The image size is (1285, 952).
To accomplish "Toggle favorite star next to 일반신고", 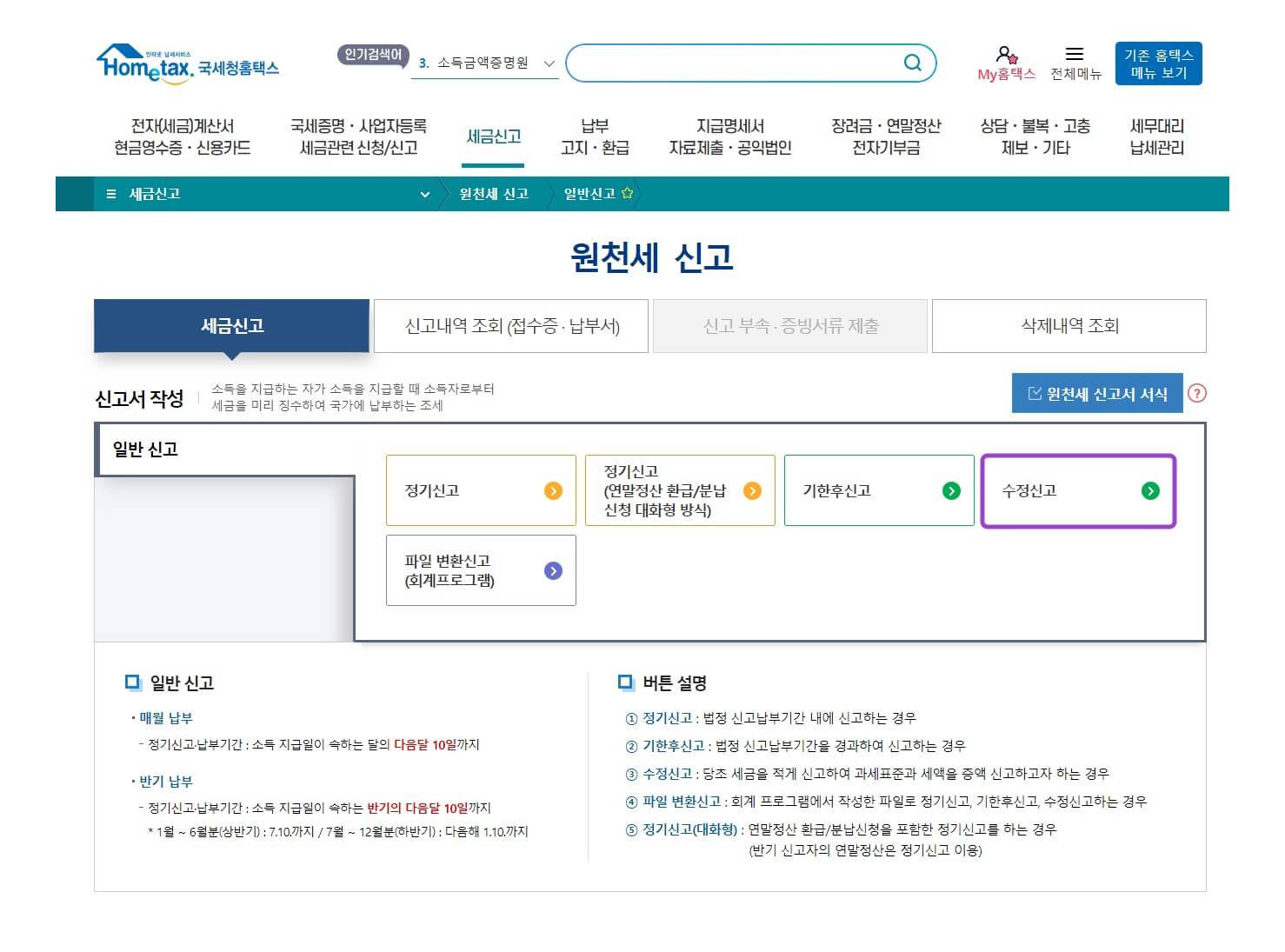I will click(x=627, y=194).
